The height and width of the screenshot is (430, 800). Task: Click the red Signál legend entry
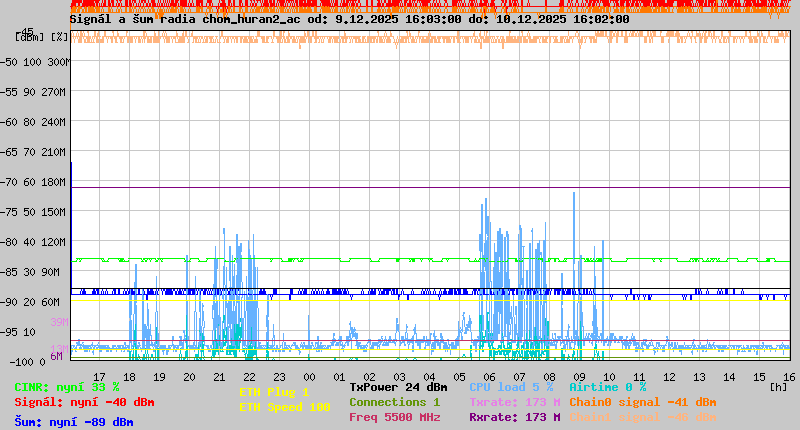tap(84, 402)
